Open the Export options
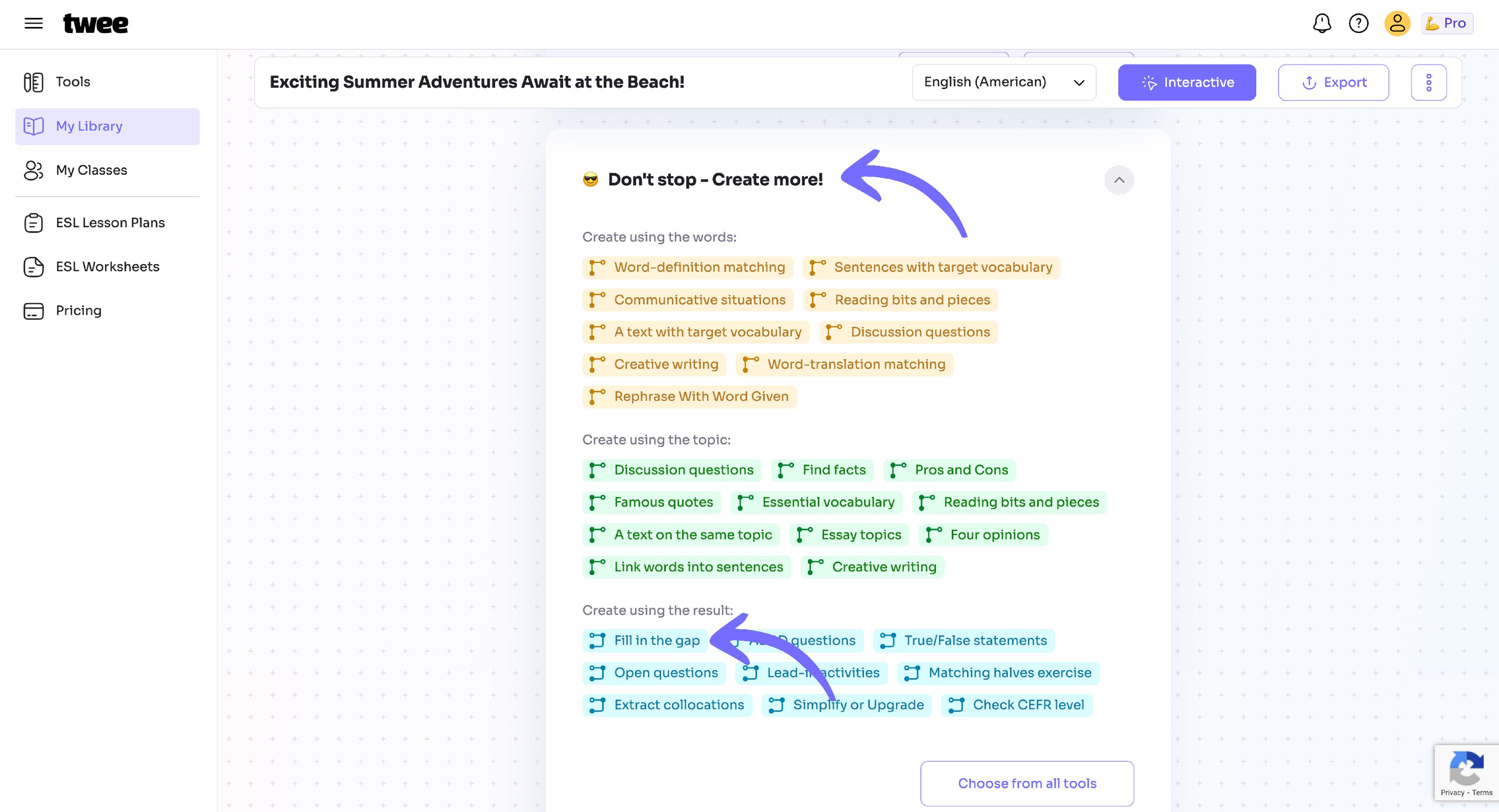The image size is (1499, 812). [1333, 82]
